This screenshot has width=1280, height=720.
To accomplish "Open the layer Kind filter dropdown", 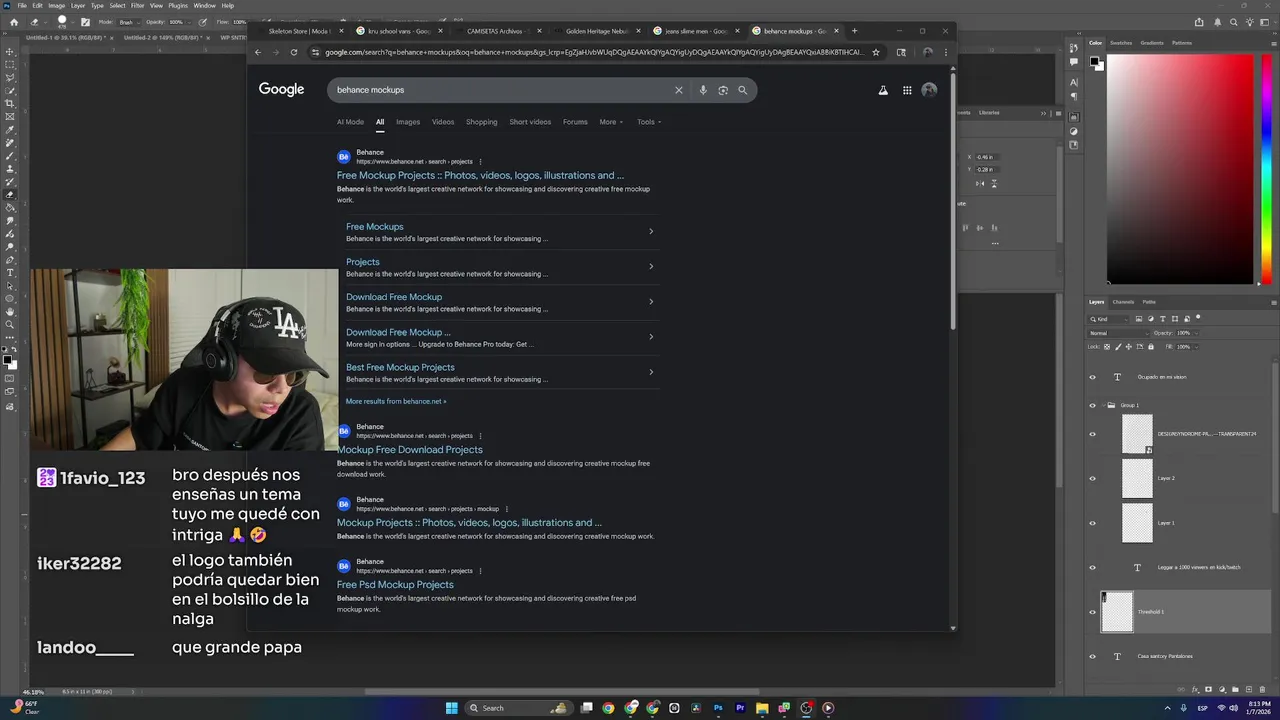I will click(x=1109, y=319).
